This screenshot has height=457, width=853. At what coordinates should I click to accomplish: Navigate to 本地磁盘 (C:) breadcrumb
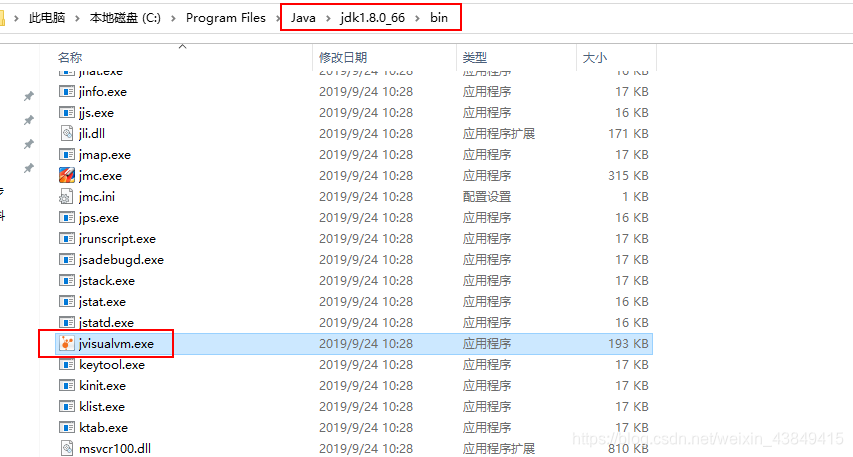[x=125, y=18]
